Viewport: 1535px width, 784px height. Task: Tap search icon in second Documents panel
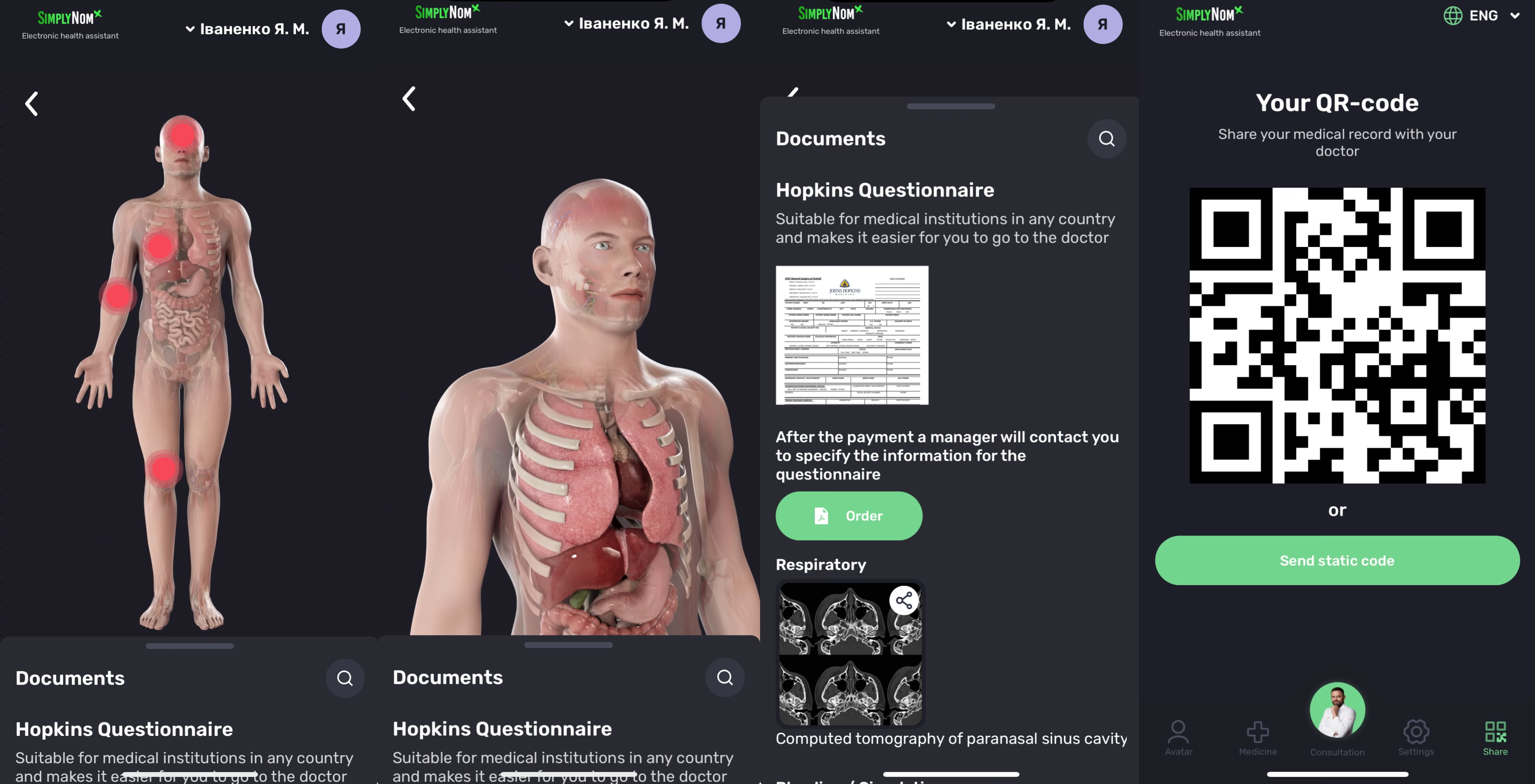(x=725, y=677)
